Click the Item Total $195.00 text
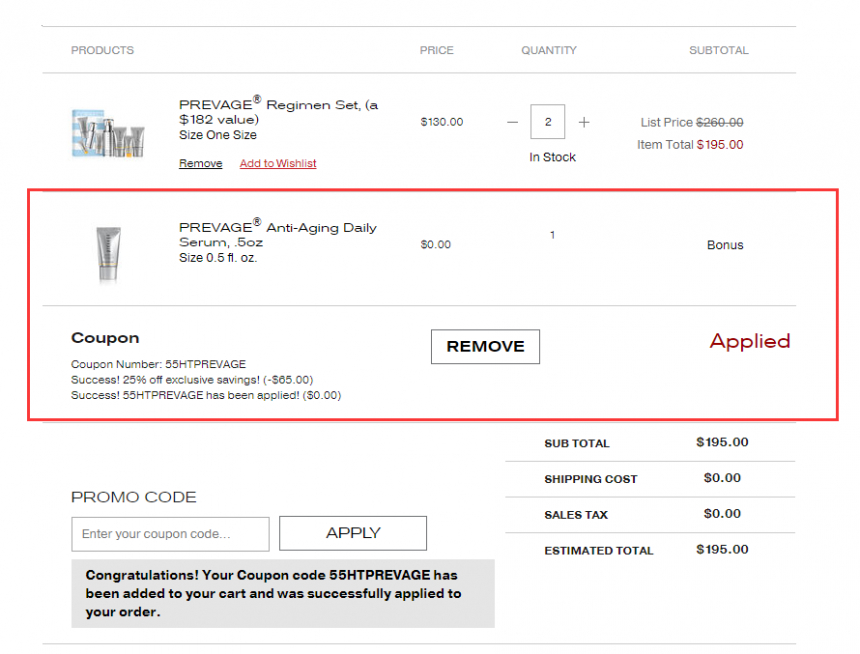Viewport: 860px width, 654px height. coord(690,145)
